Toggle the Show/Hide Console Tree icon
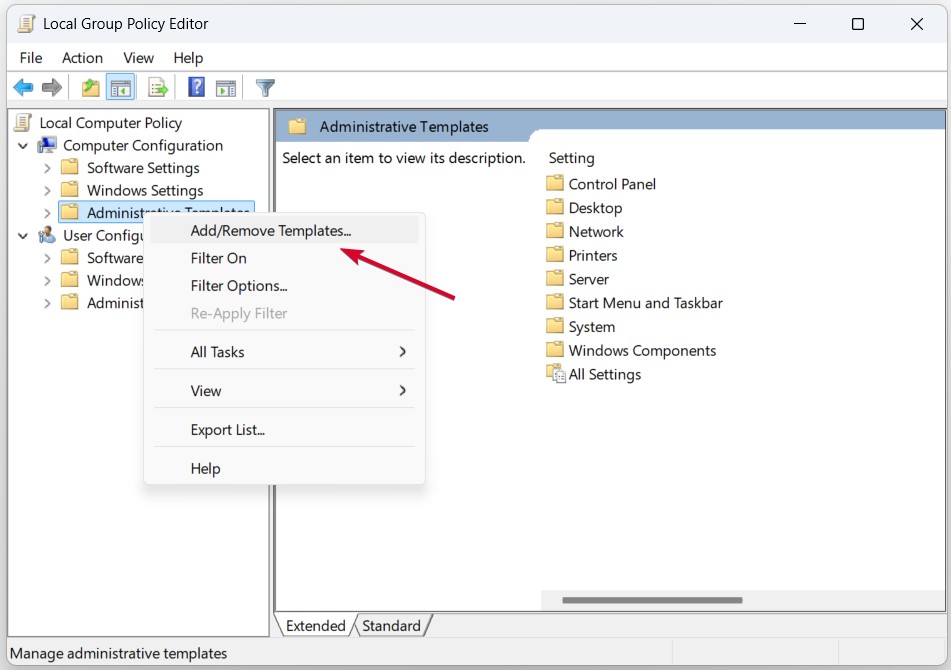This screenshot has width=951, height=670. click(120, 88)
